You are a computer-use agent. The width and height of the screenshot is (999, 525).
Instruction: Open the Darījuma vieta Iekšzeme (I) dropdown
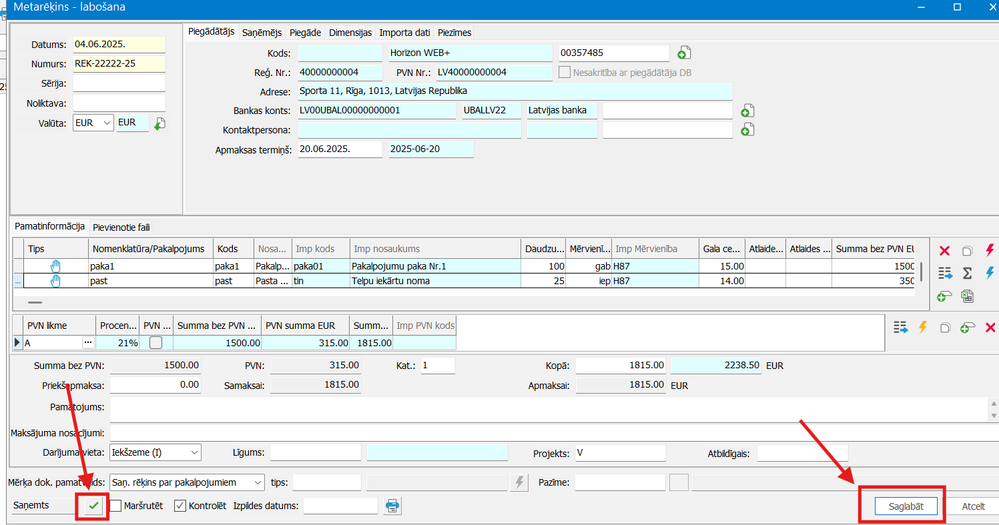point(155,453)
